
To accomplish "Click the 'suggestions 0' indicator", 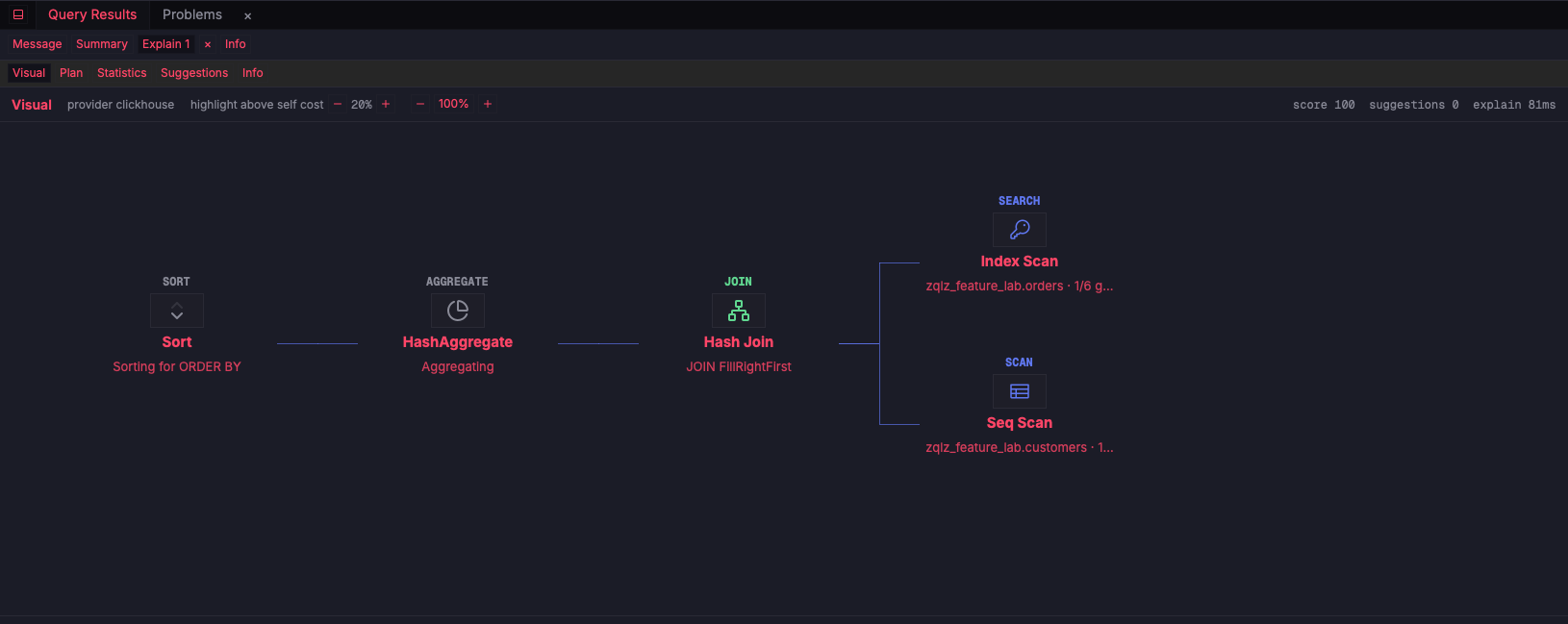I will click(1414, 105).
